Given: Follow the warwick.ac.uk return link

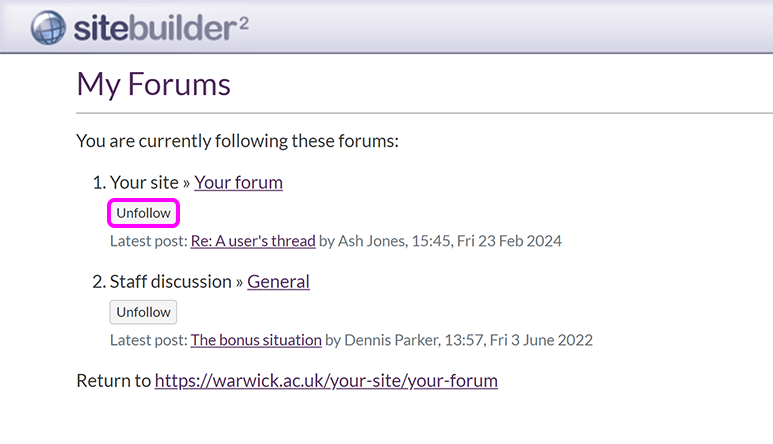Looking at the screenshot, I should coord(326,381).
